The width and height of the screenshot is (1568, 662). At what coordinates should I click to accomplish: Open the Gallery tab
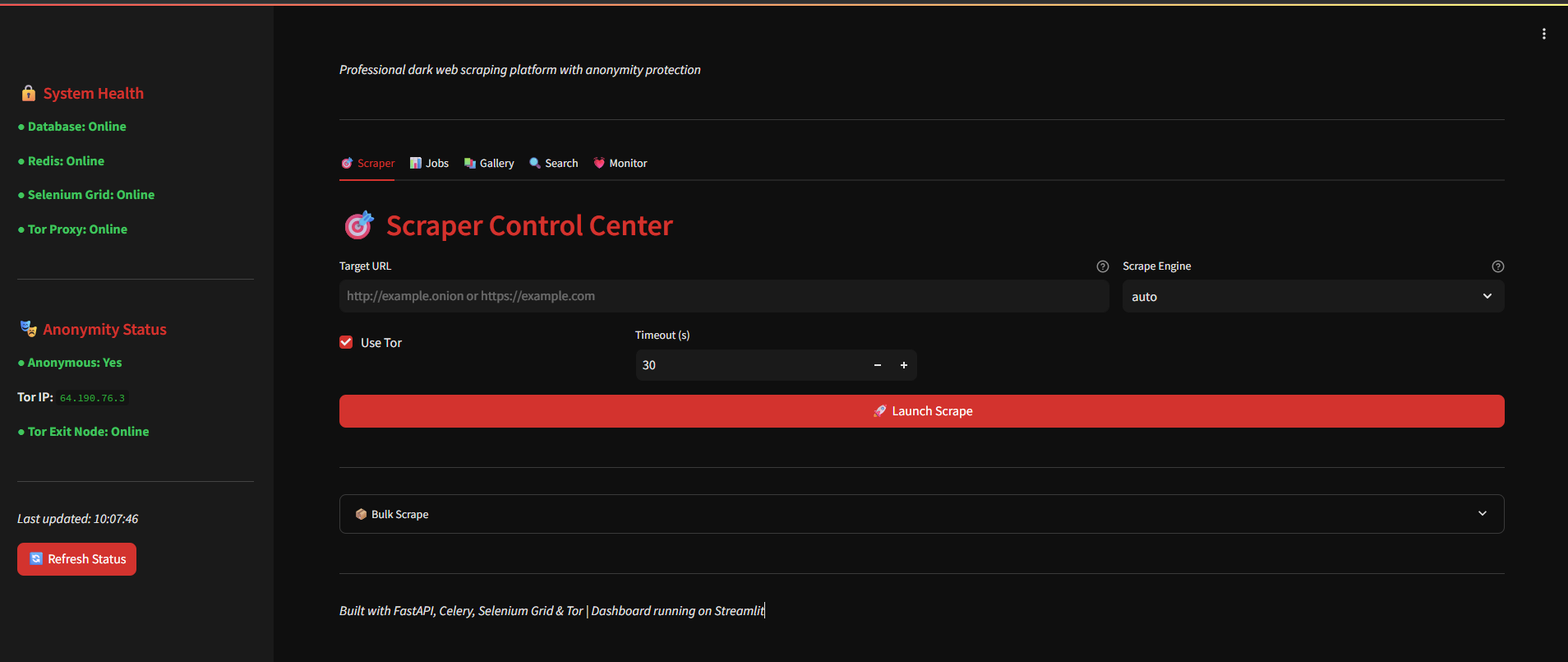[489, 164]
